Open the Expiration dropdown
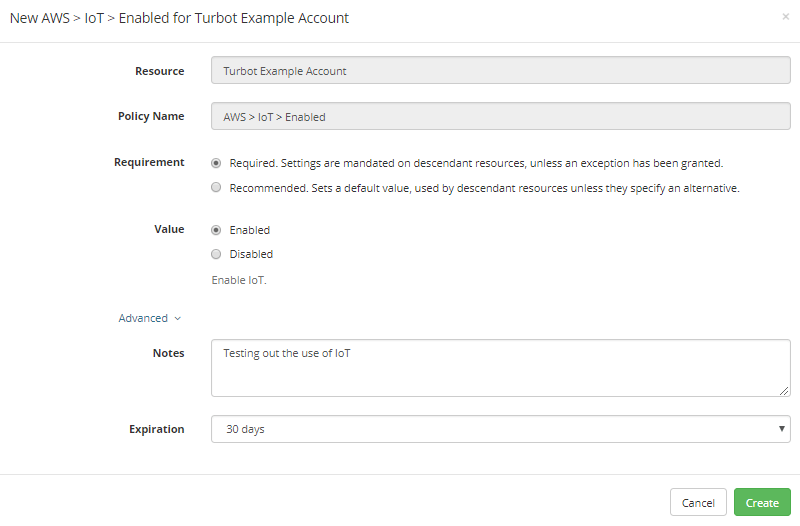This screenshot has width=800, height=526. [x=501, y=429]
